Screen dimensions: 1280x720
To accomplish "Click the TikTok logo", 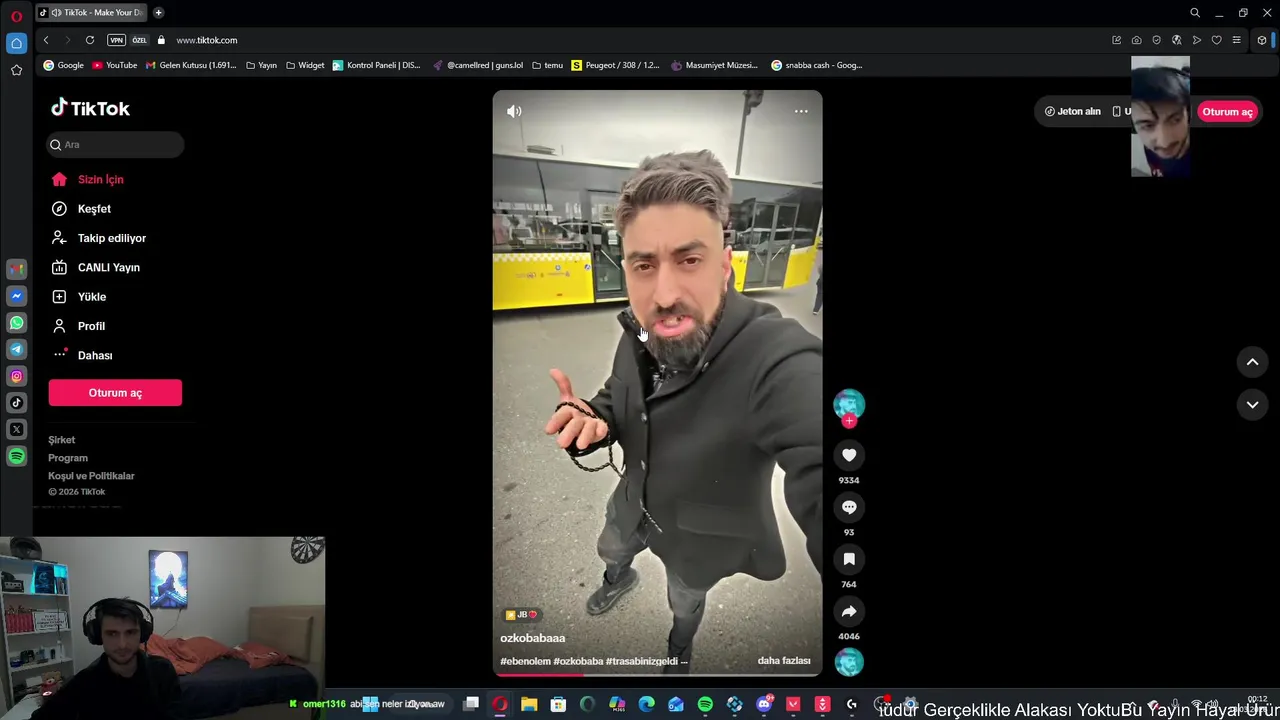I will [90, 108].
